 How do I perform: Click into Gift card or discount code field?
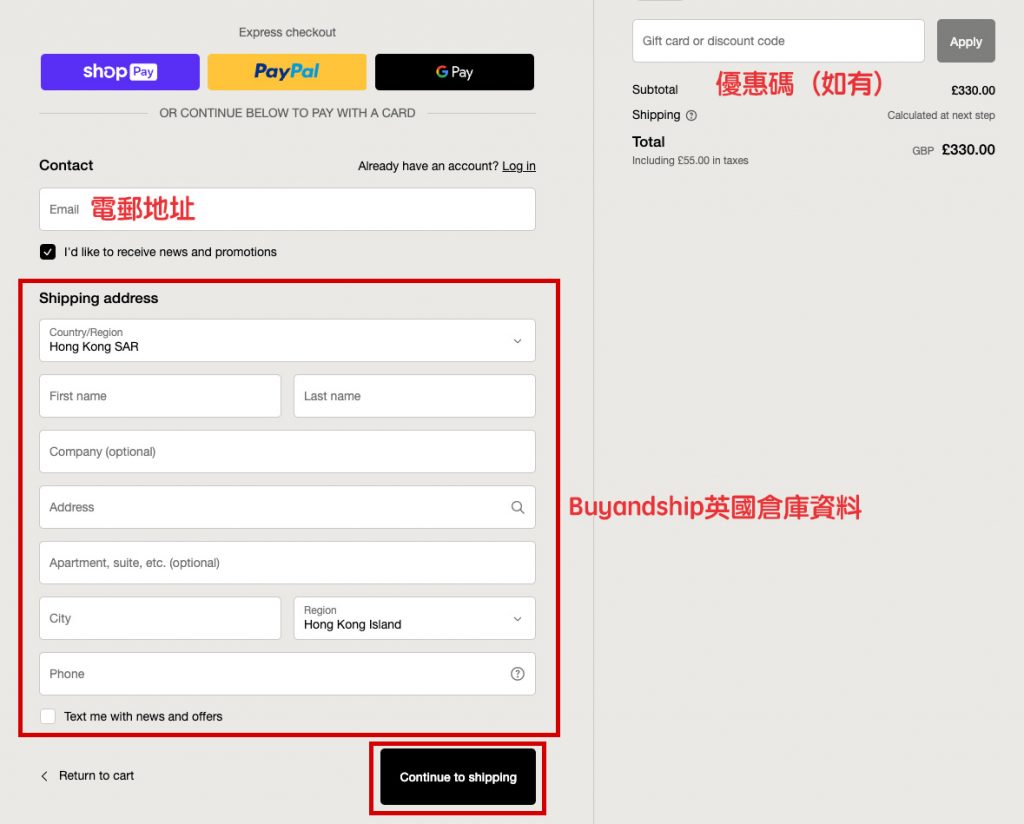[778, 41]
